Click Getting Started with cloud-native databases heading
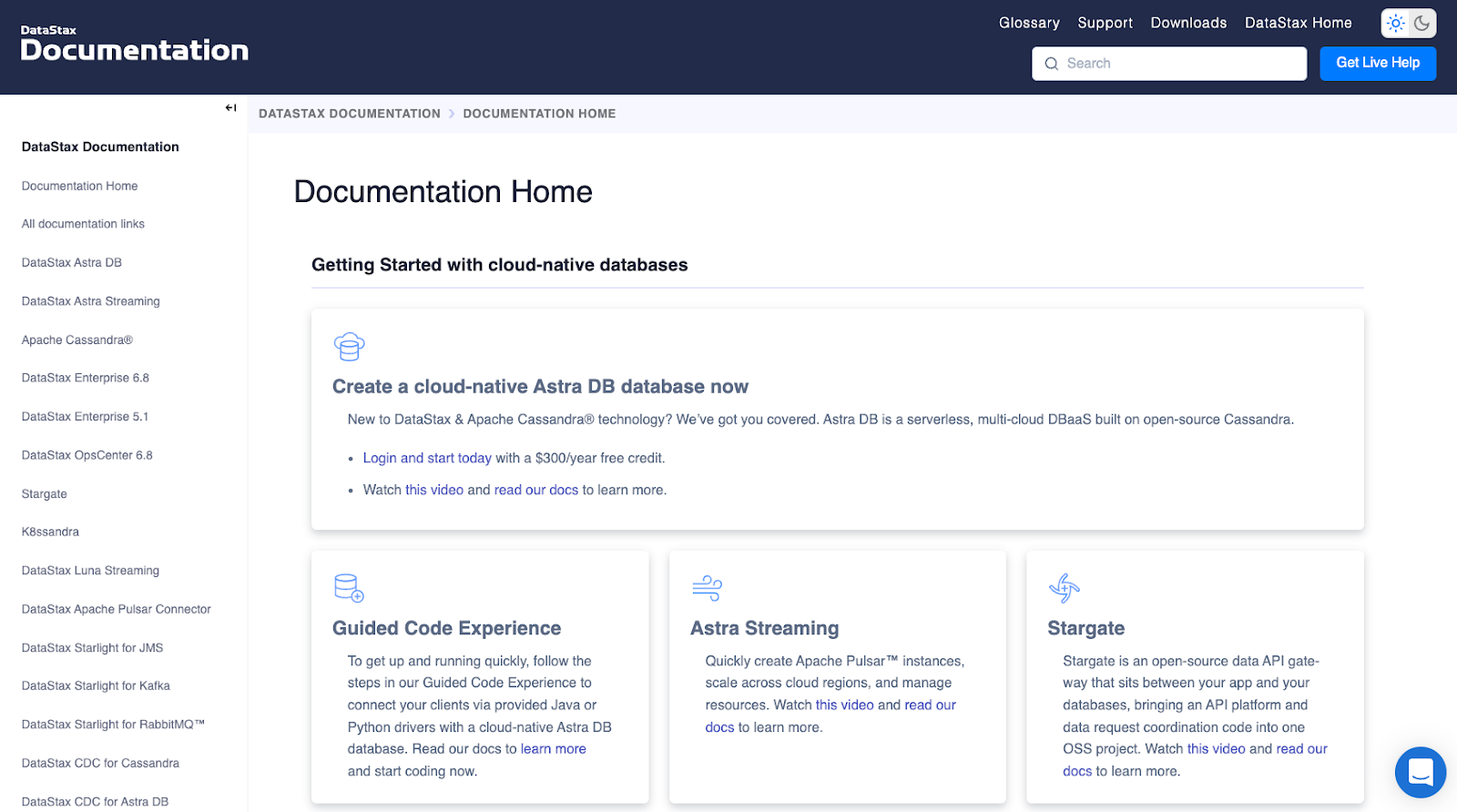 500,265
